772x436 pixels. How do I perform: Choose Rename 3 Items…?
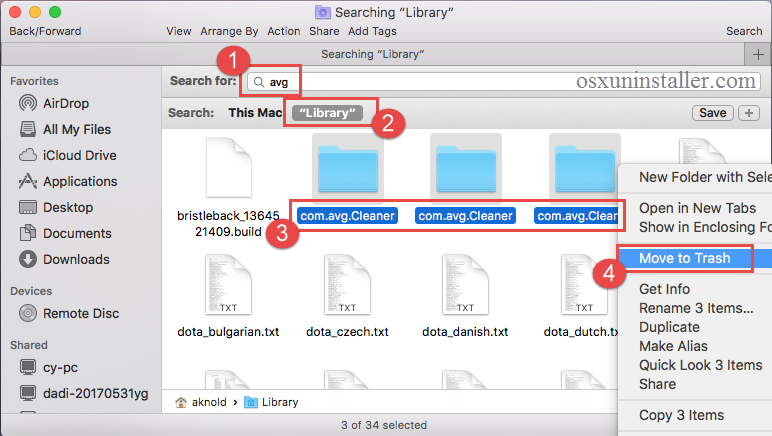(x=695, y=308)
